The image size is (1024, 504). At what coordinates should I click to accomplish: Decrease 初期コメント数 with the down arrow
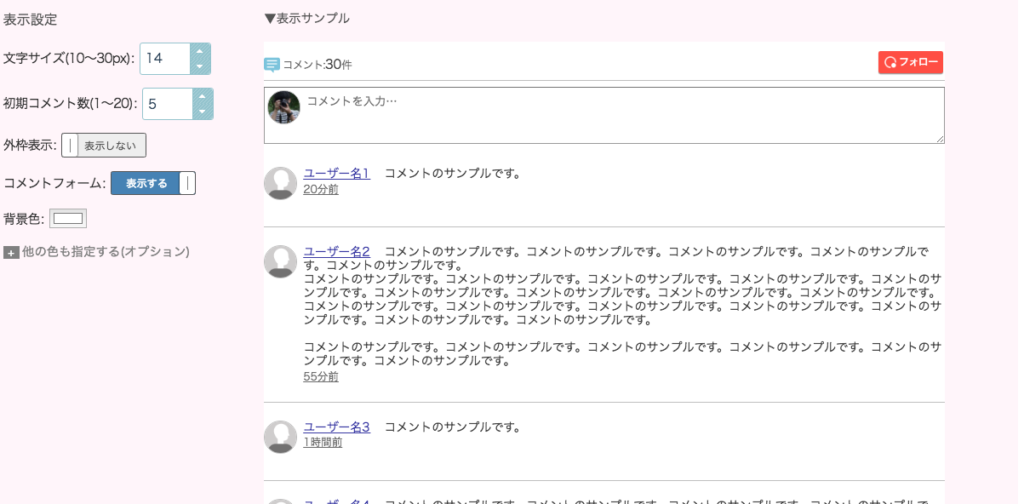click(203, 112)
